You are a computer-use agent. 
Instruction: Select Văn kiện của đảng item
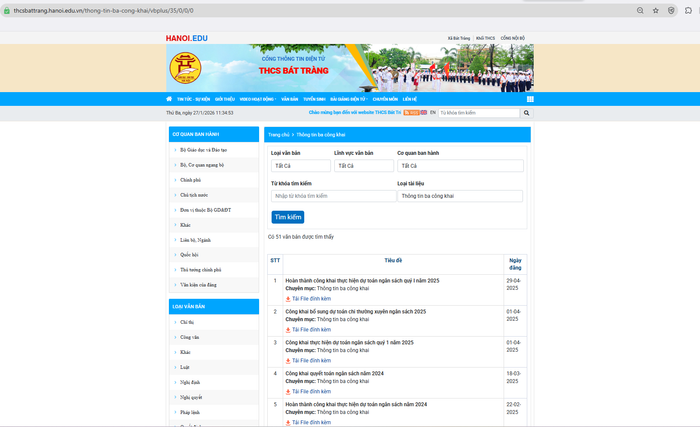(198, 285)
